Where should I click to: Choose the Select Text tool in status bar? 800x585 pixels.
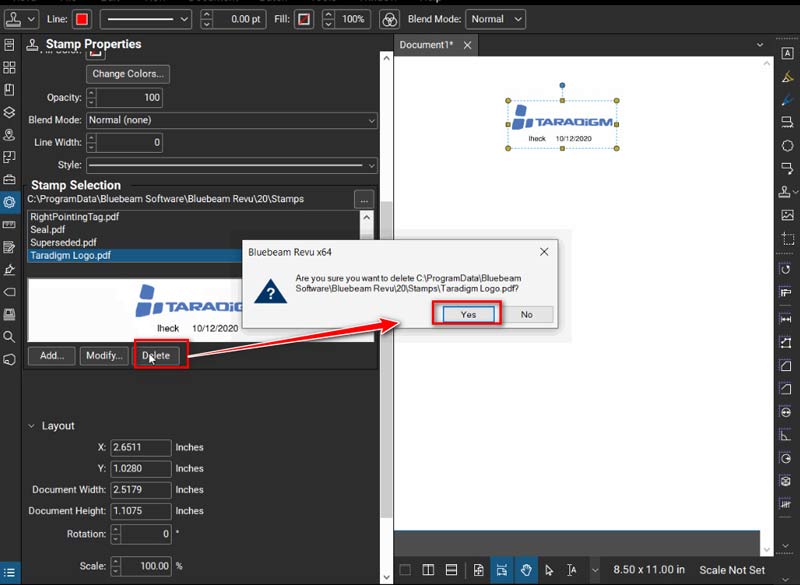point(571,570)
